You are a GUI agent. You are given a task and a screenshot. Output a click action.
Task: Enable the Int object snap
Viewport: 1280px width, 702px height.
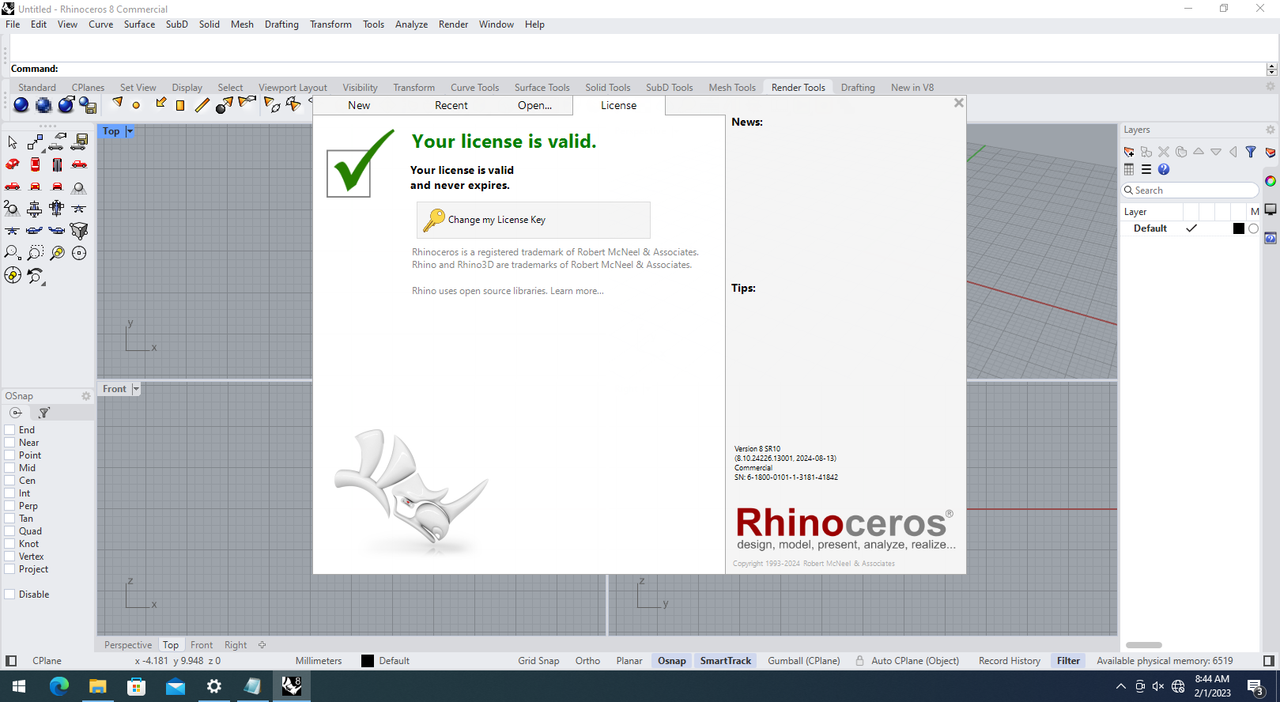(10, 493)
